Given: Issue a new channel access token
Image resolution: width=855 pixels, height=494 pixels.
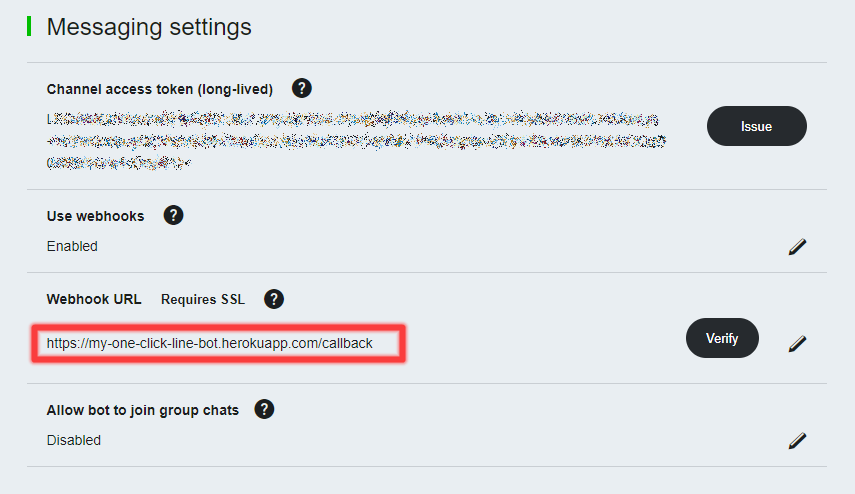Looking at the screenshot, I should pyautogui.click(x=757, y=126).
